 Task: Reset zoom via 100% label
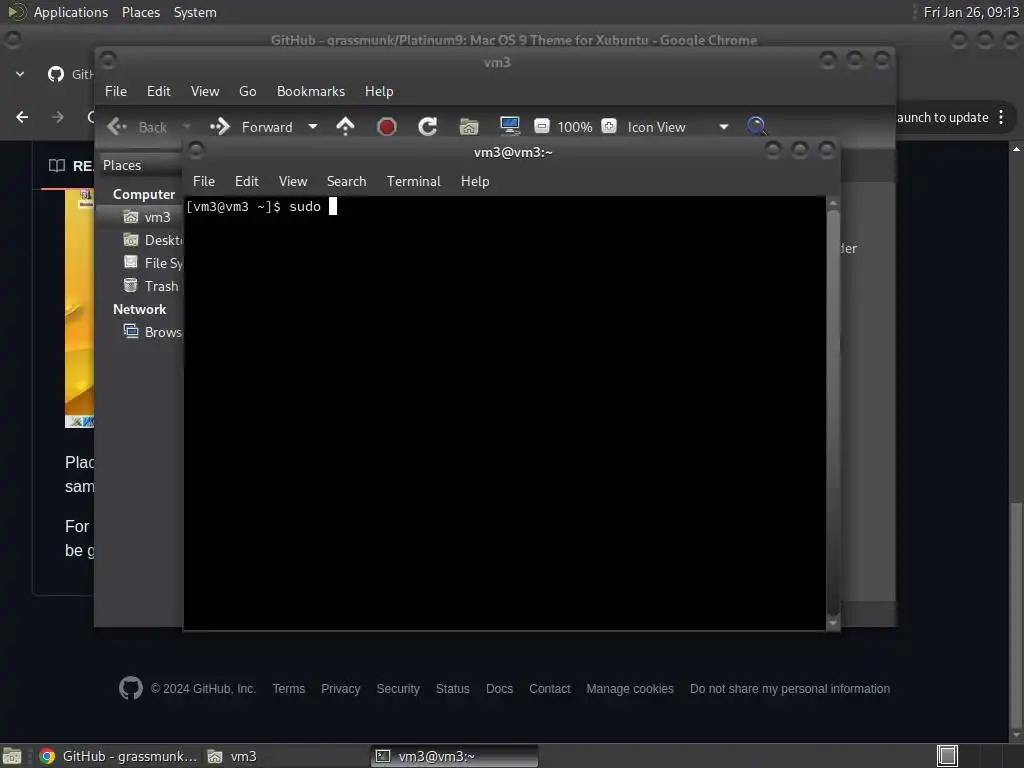575,127
